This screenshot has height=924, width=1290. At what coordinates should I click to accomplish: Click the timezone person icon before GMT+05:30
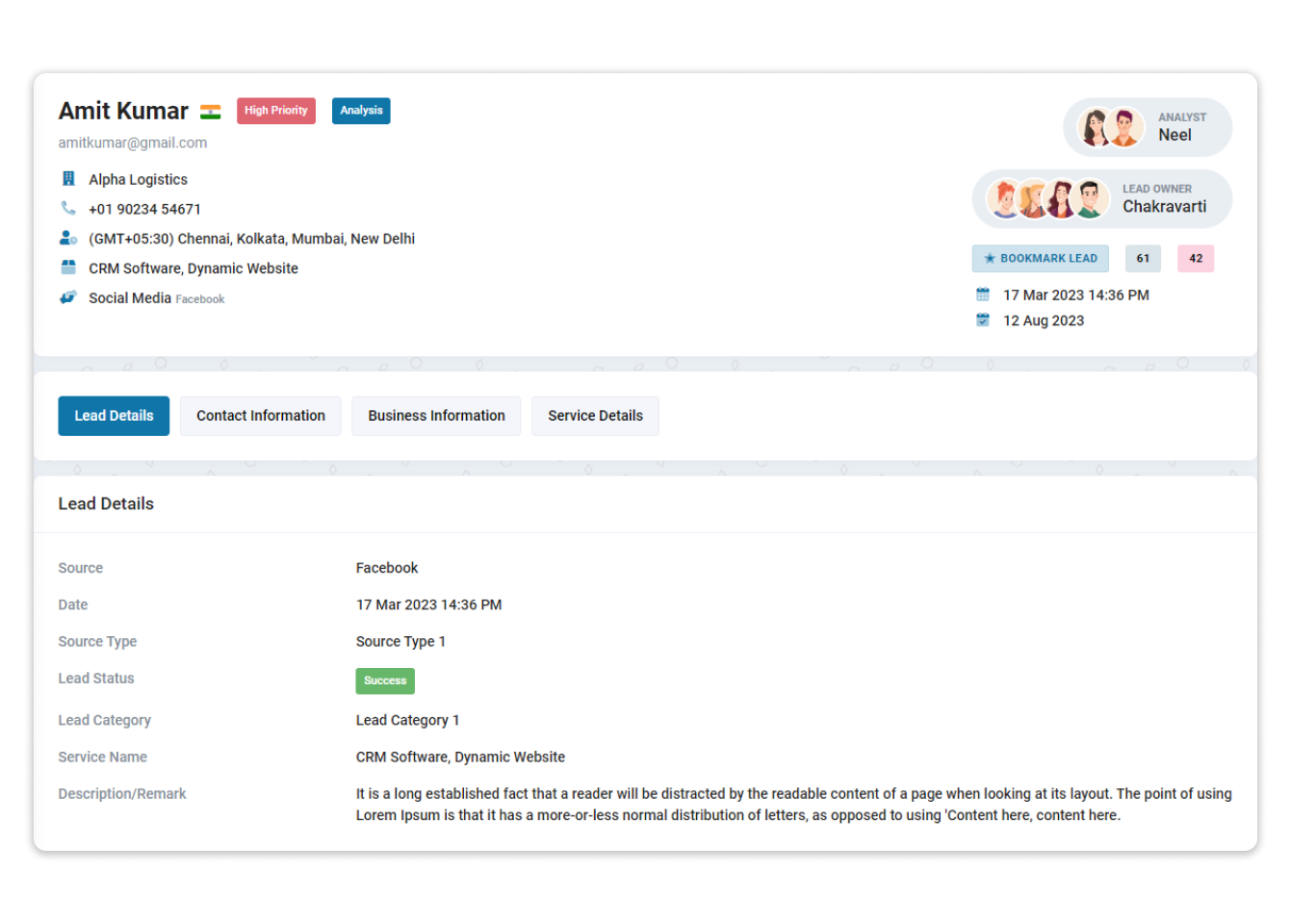[x=66, y=238]
